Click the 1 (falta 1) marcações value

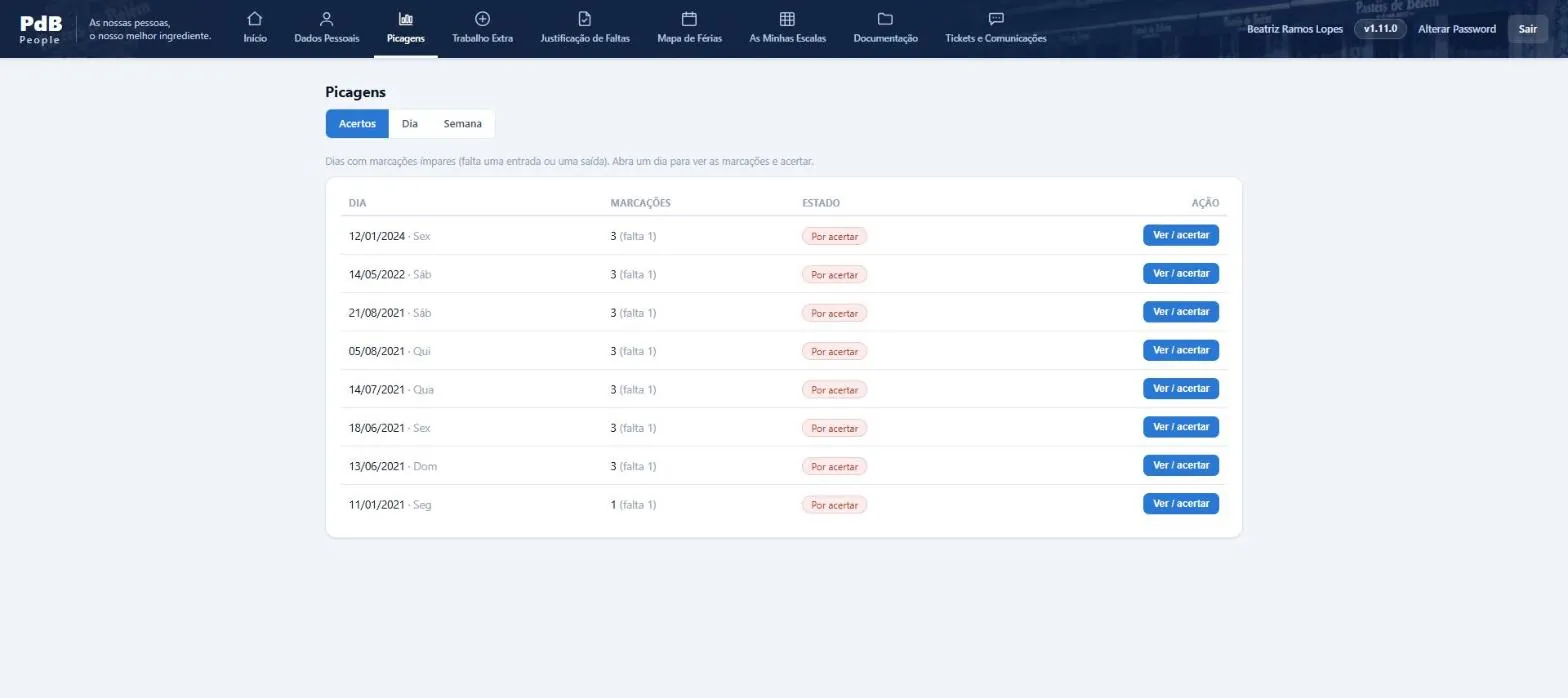tap(633, 505)
